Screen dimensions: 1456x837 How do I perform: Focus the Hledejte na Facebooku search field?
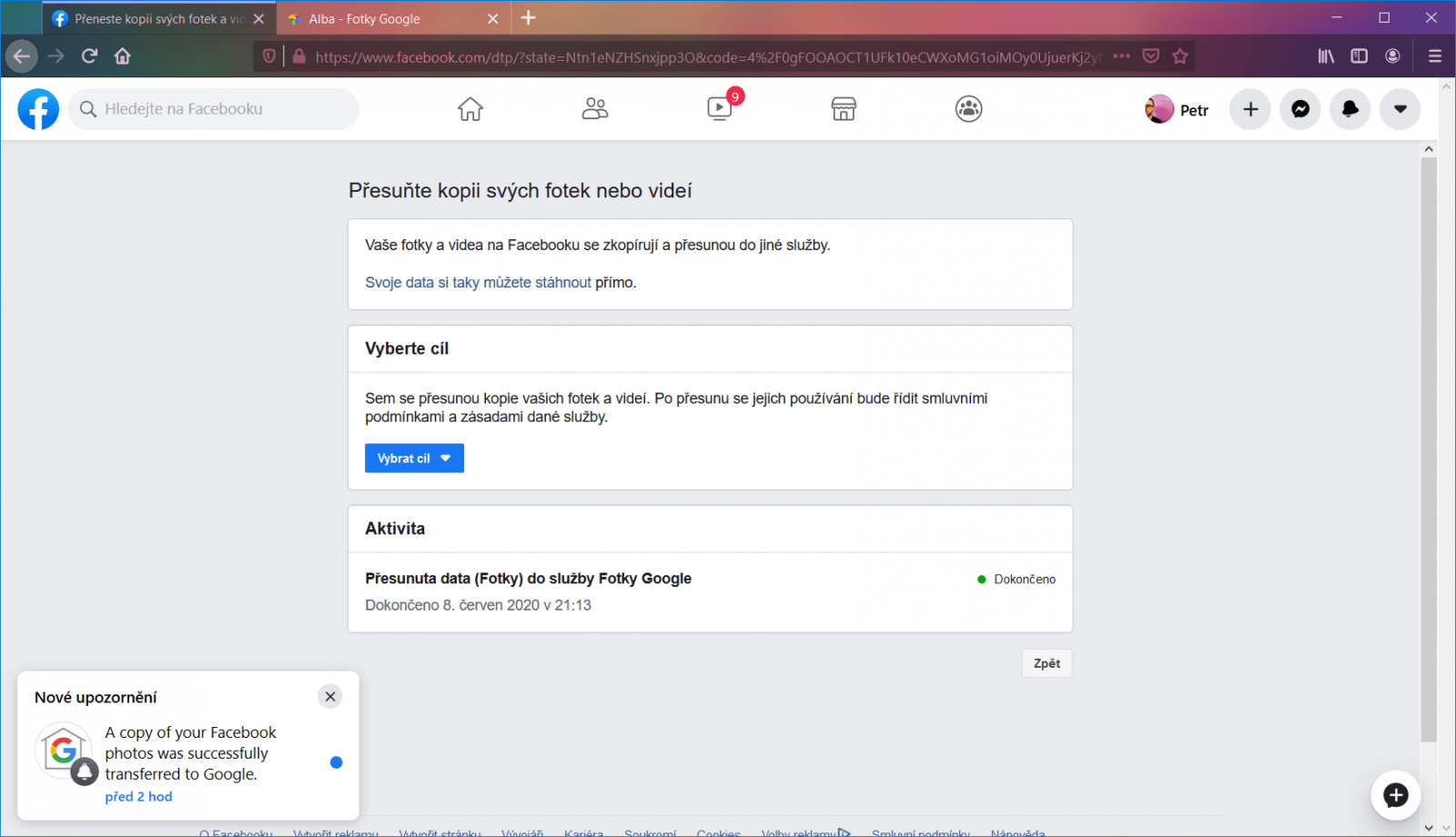[x=214, y=109]
